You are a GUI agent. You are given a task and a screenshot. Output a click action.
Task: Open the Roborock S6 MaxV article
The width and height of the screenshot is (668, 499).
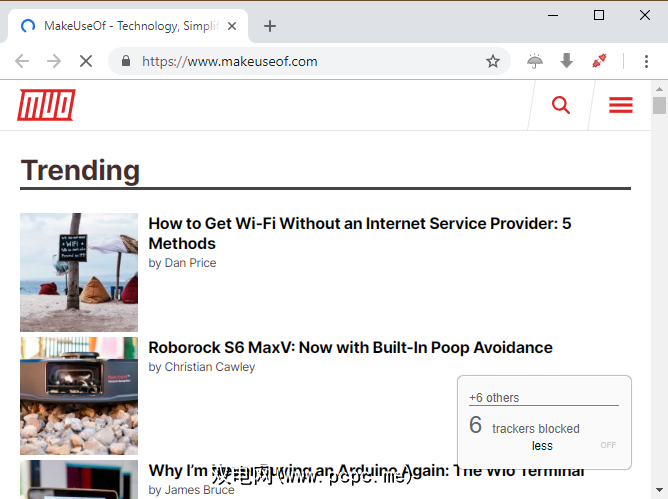pos(350,347)
